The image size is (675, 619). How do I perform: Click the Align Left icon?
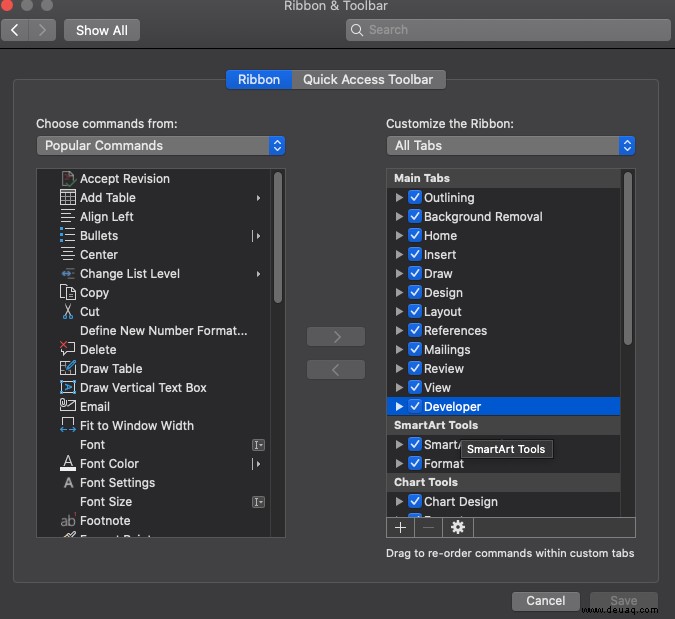tap(68, 217)
